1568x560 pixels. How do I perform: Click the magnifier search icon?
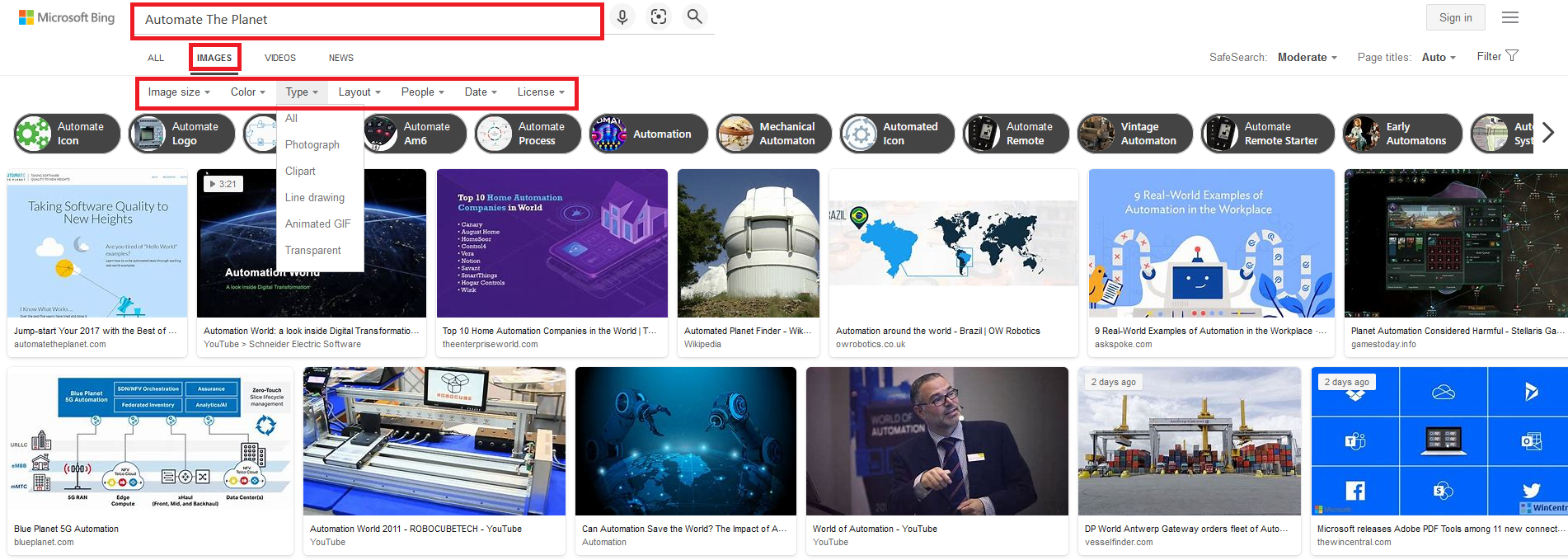(695, 17)
